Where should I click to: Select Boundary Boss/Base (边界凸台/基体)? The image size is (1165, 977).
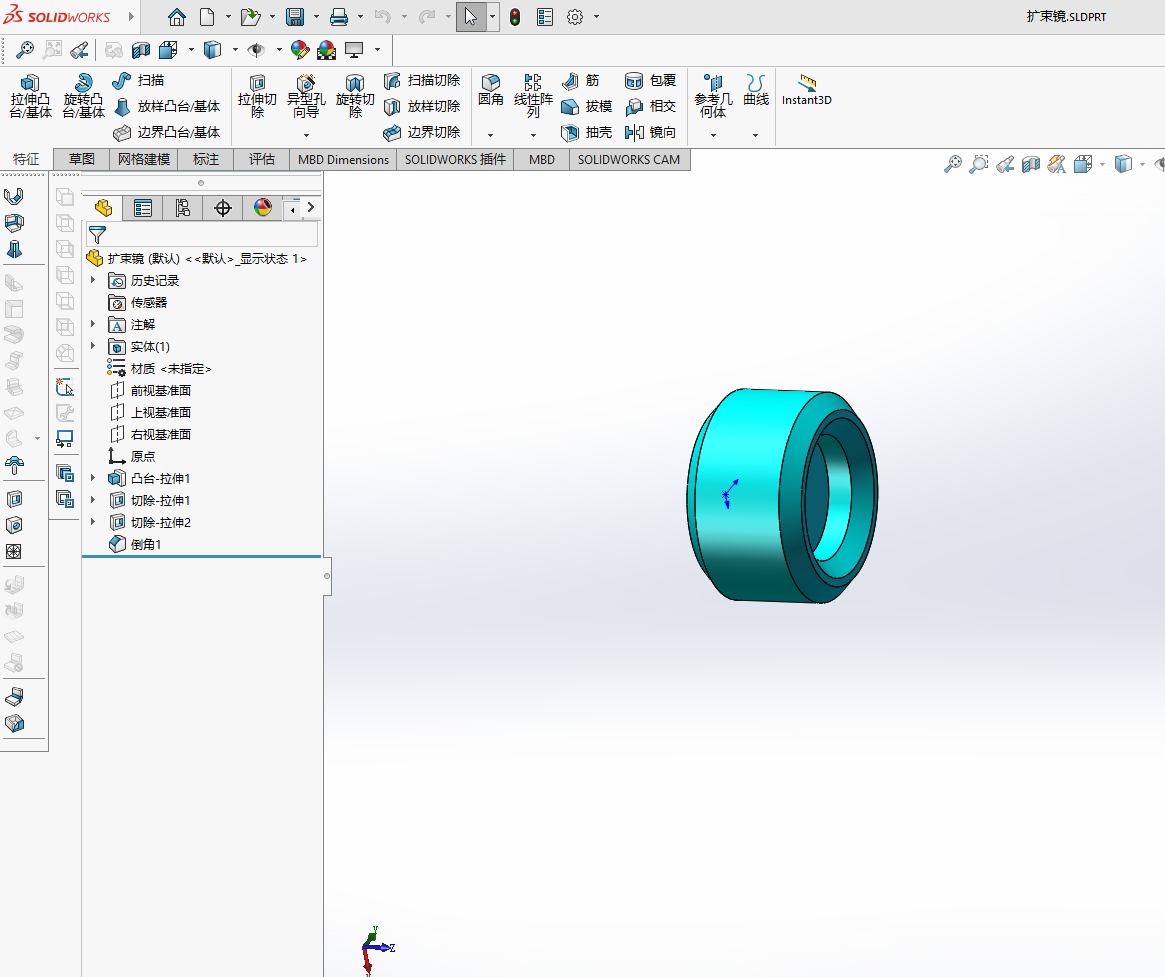[167, 132]
